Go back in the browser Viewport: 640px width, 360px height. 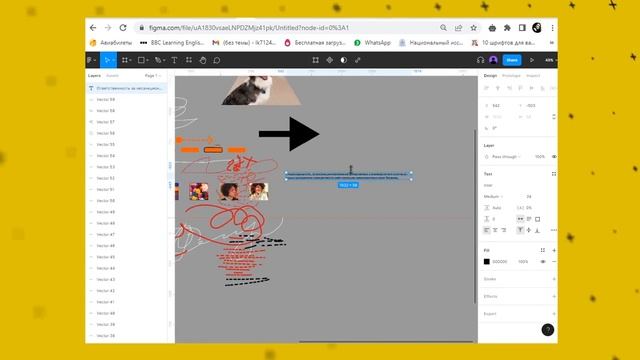(93, 28)
